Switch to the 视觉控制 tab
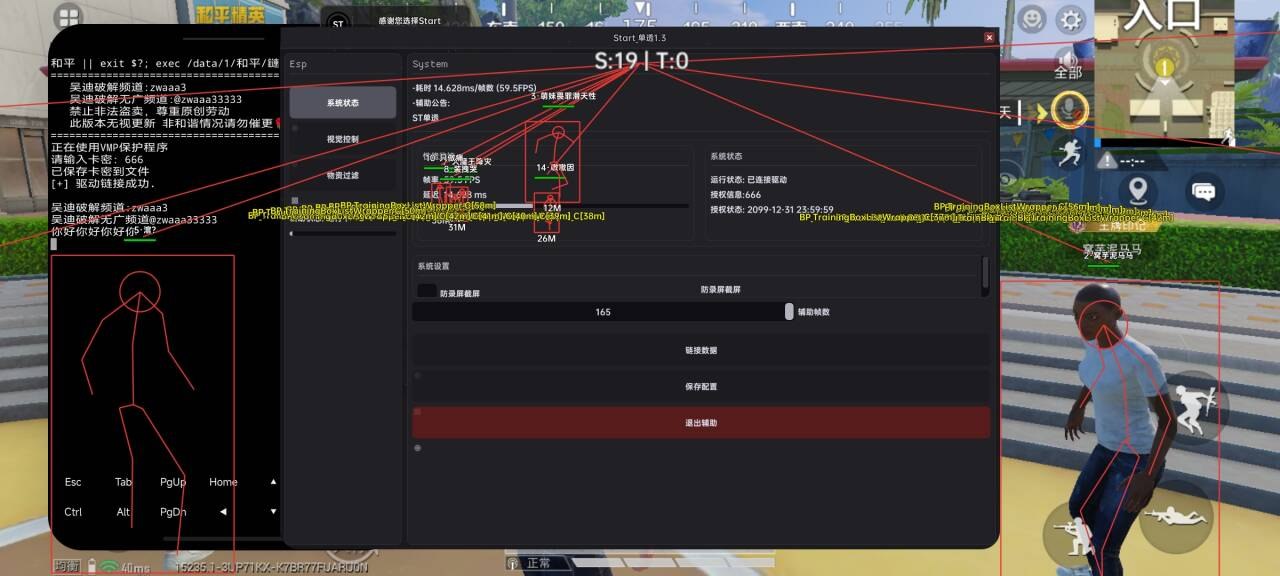This screenshot has height=576, width=1280. (343, 139)
